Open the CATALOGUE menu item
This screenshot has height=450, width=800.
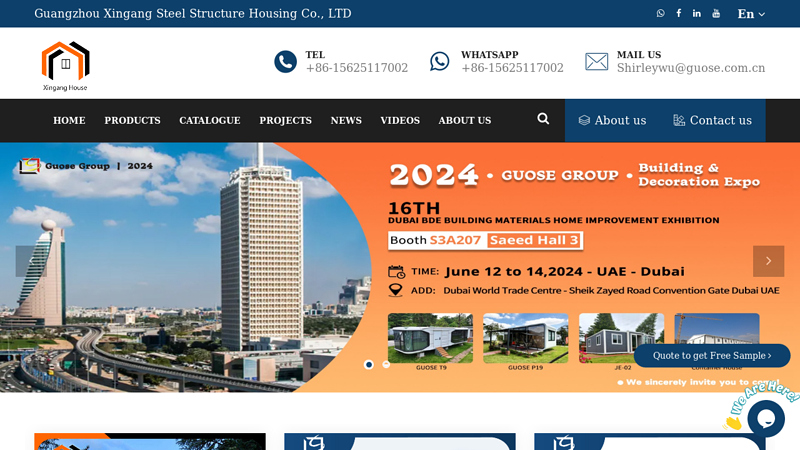point(210,120)
